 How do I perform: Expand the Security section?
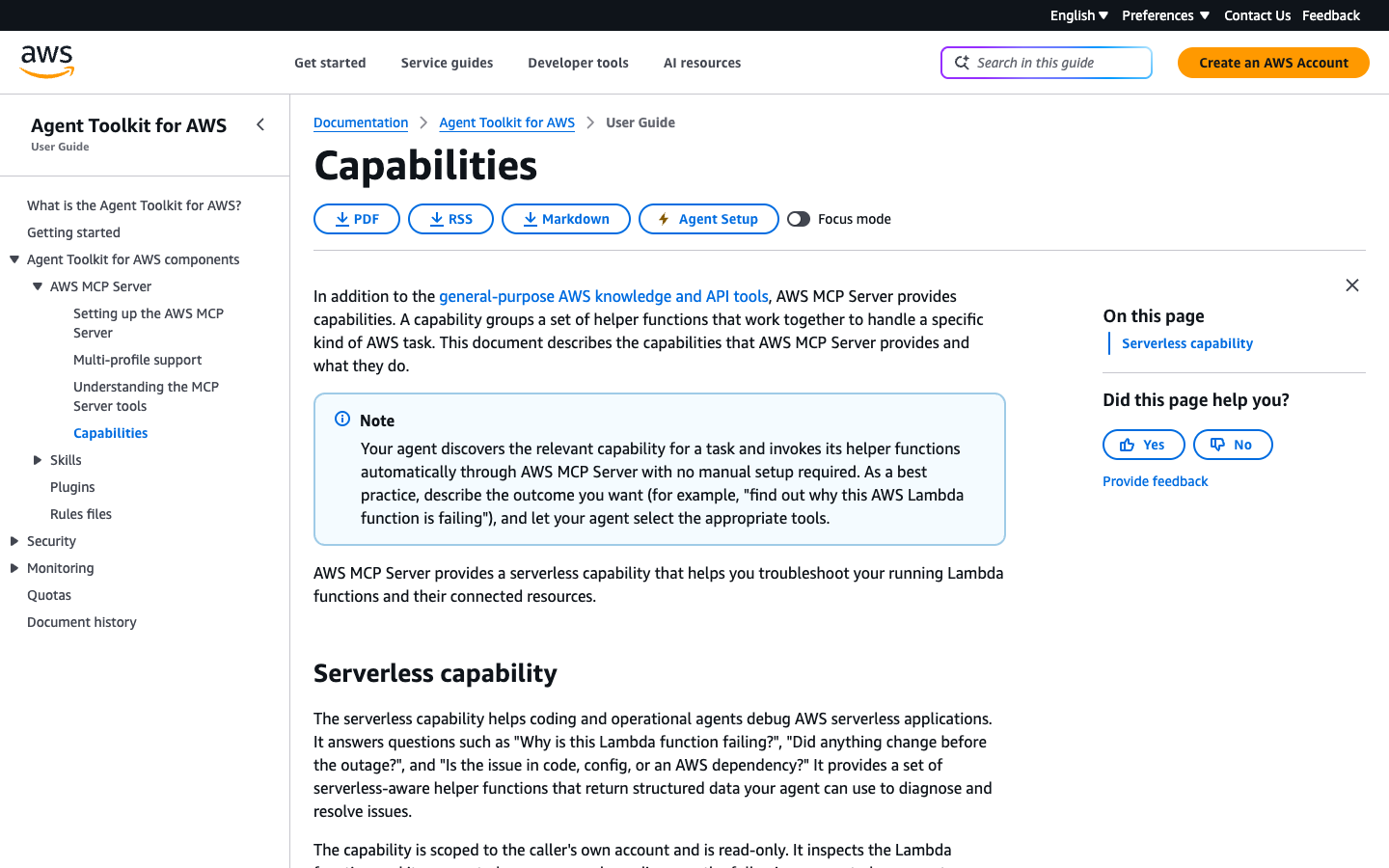click(14, 541)
